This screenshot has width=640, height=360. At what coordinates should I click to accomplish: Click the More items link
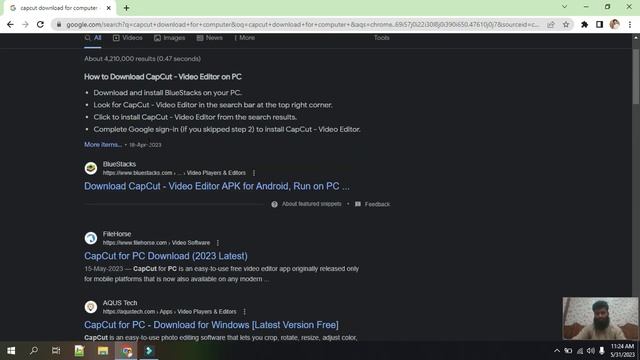click(x=103, y=144)
